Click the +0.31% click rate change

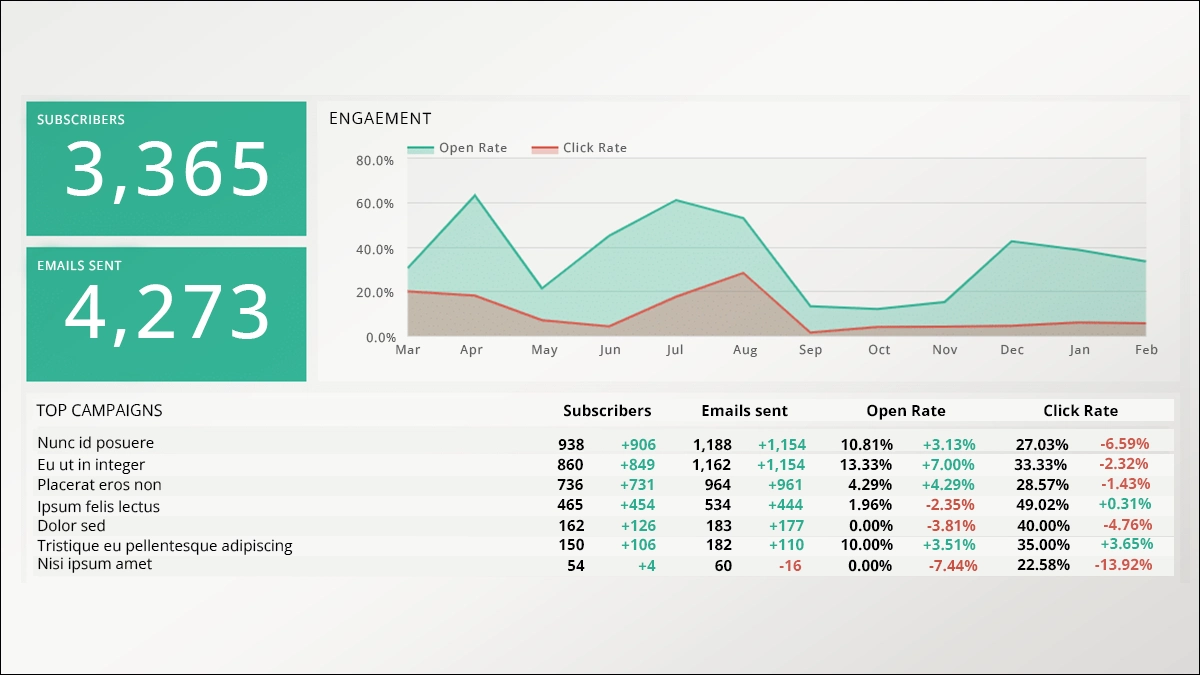(x=1125, y=504)
